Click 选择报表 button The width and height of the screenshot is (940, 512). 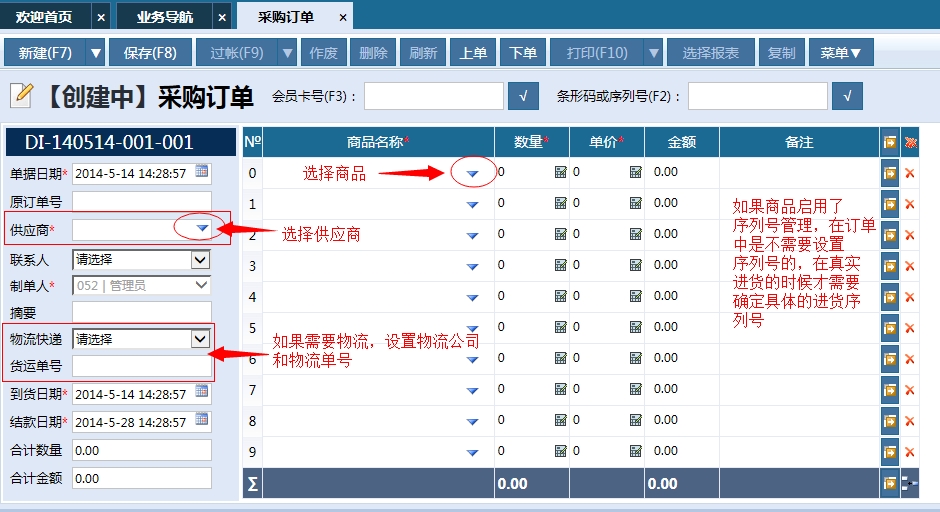point(710,53)
